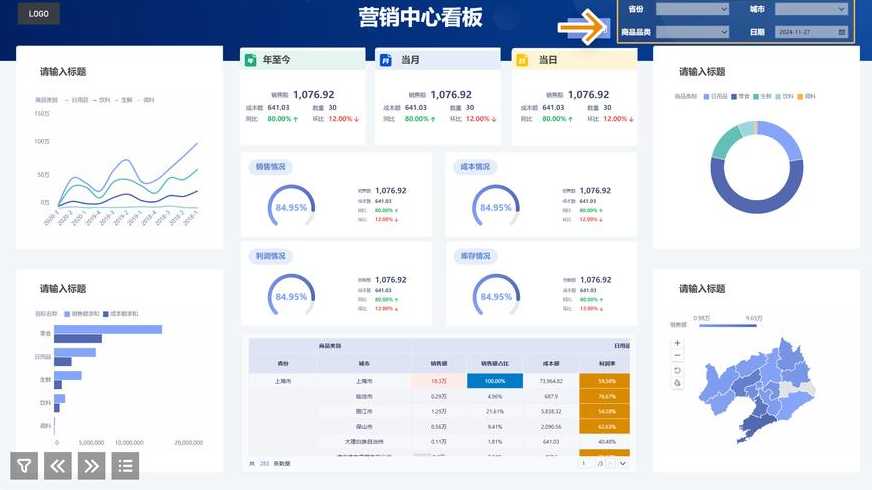
Task: Click the green 年至今 card icon
Action: tap(250, 60)
